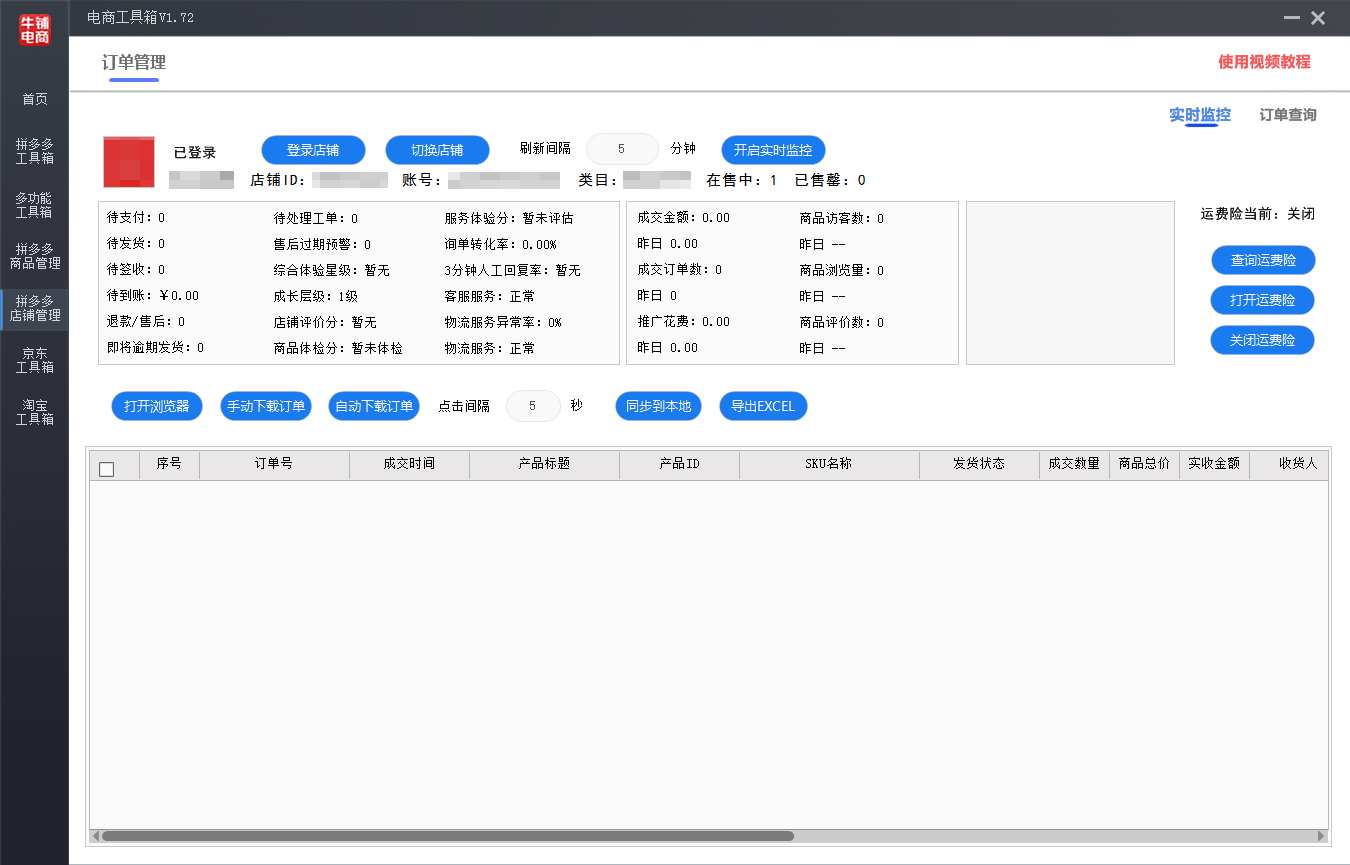The height and width of the screenshot is (865, 1350).
Task: Open 拼多多商品管理 in the sidebar
Action: pyautogui.click(x=35, y=256)
